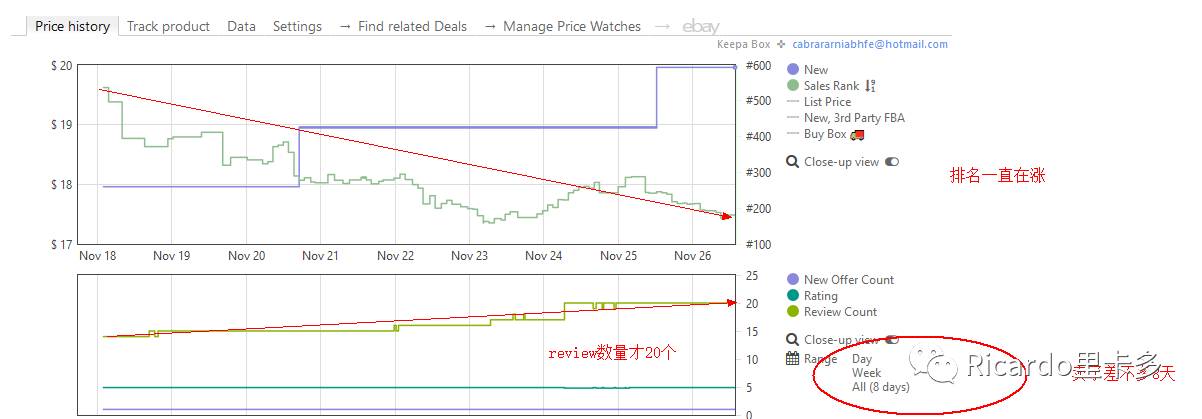Open the Data tab
This screenshot has width=1202, height=419.
point(241,27)
